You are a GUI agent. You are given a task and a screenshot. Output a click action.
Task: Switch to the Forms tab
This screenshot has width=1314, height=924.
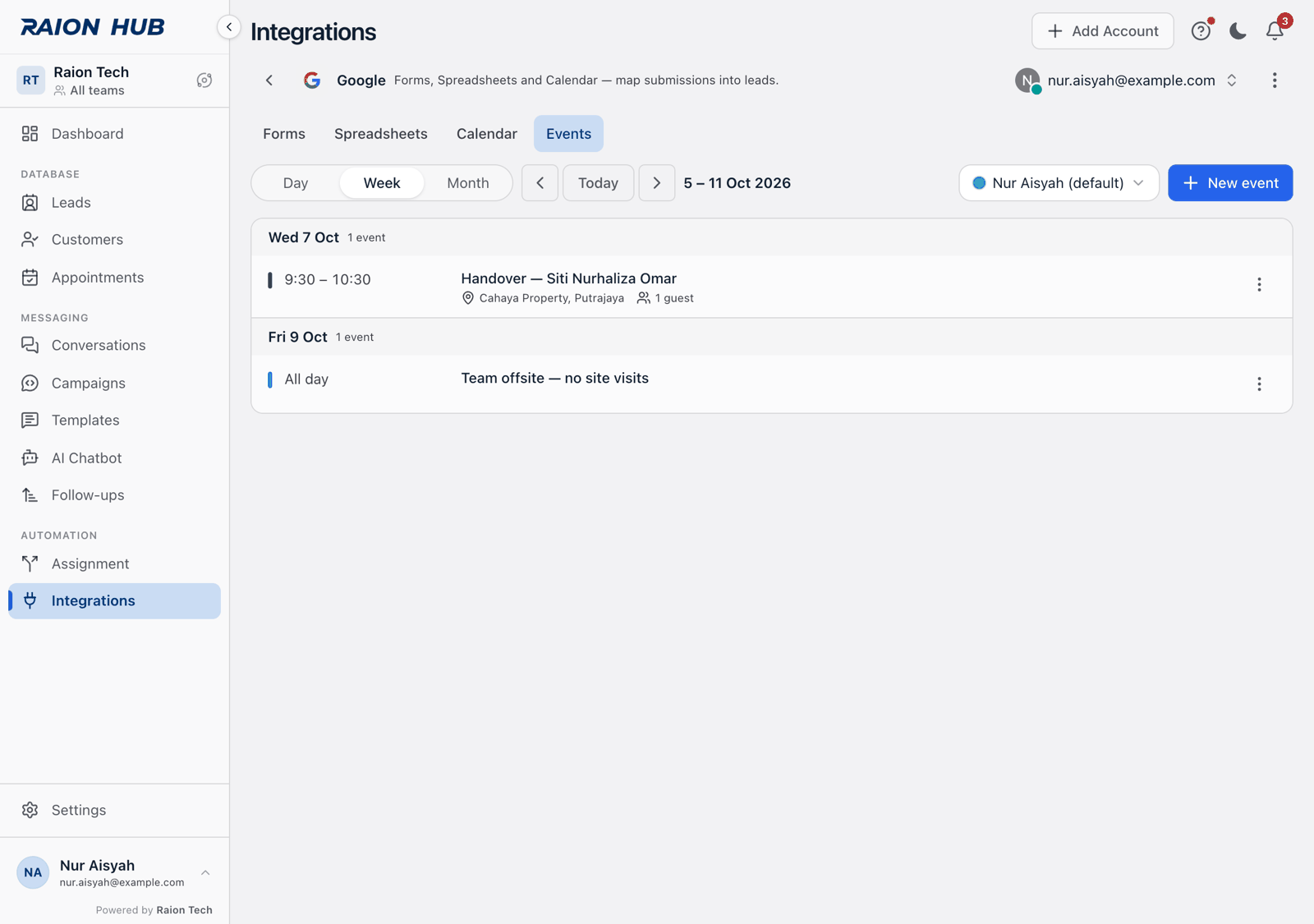click(x=284, y=134)
